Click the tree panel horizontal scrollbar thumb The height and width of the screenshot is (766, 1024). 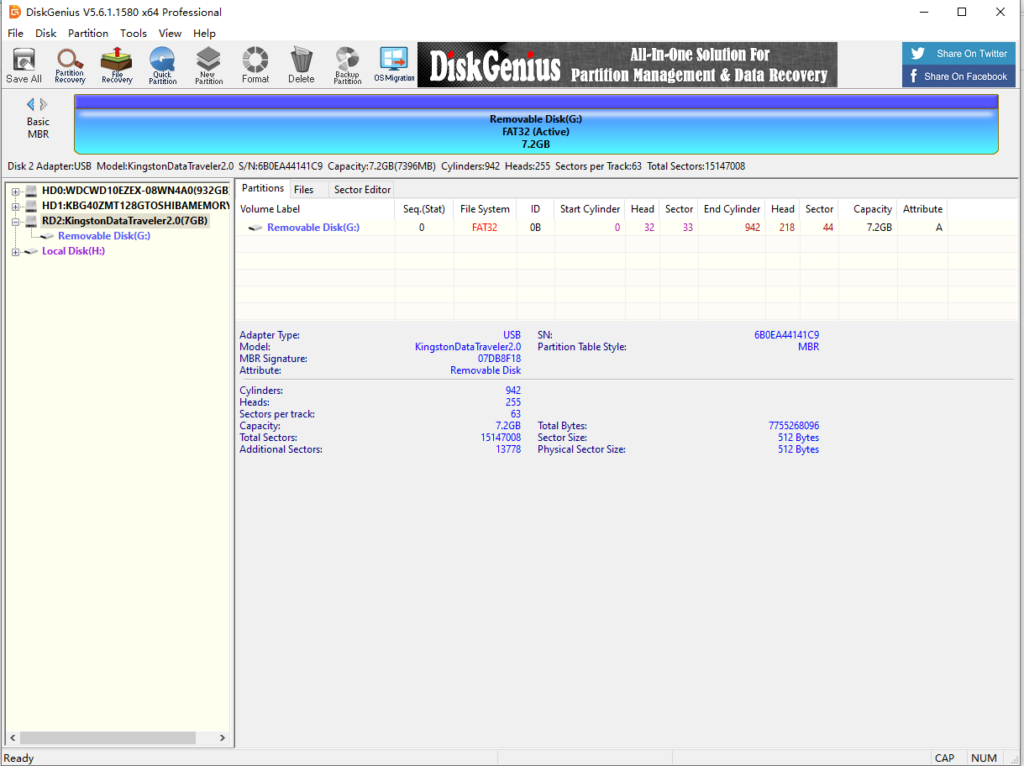(108, 738)
